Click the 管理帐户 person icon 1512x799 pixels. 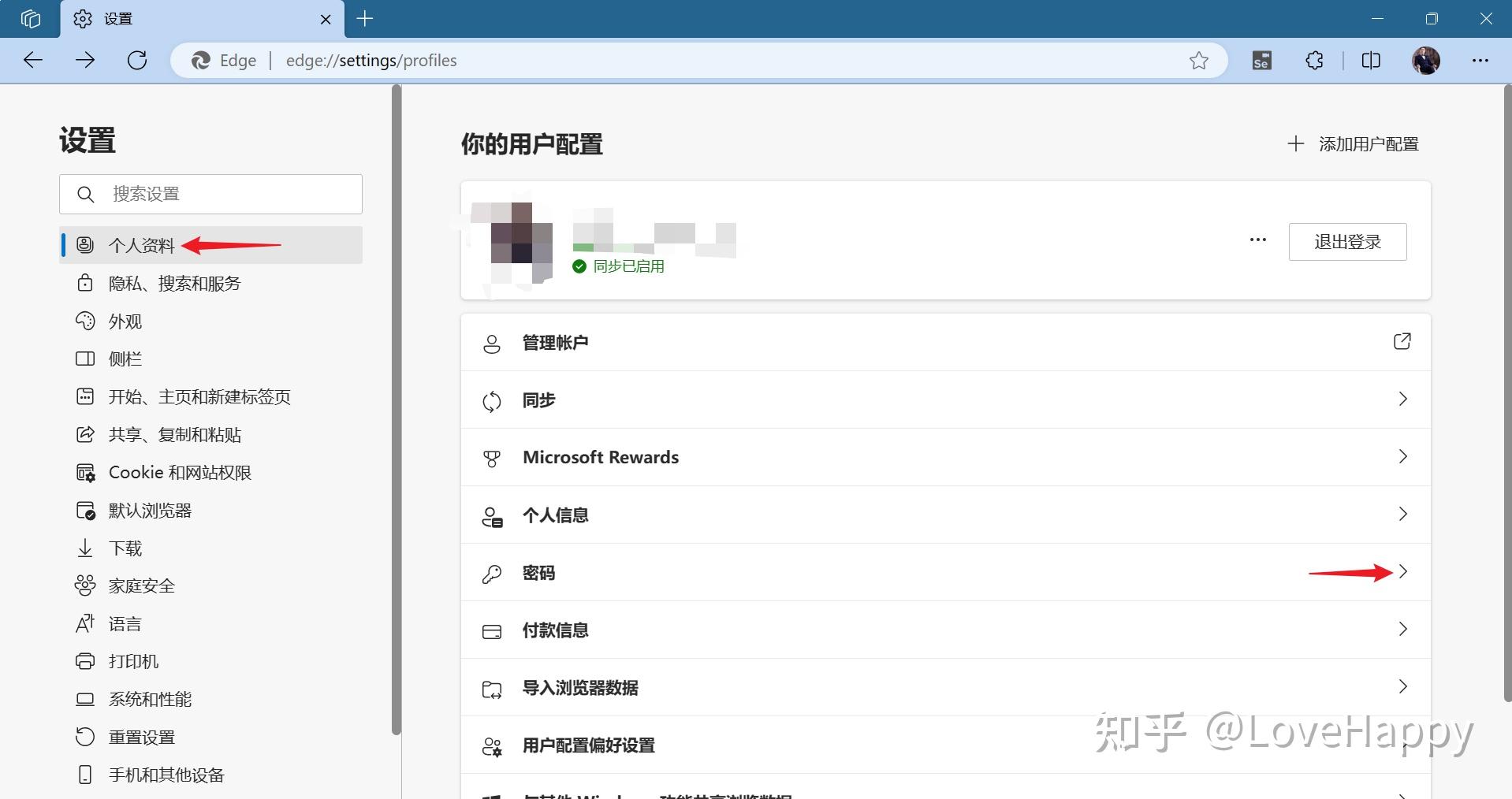[x=492, y=344]
